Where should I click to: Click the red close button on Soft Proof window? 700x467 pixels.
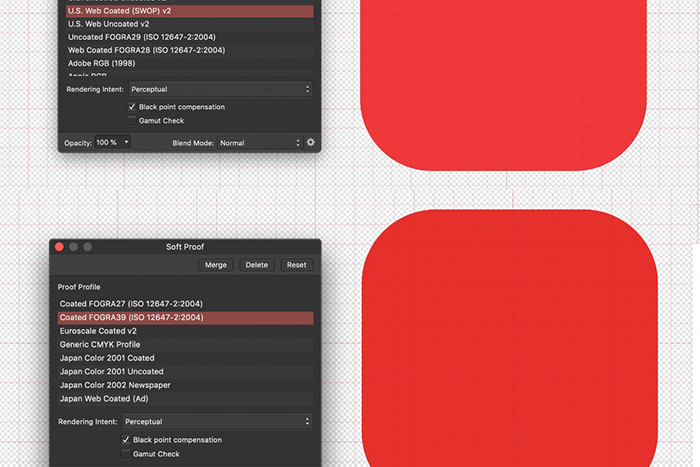click(59, 247)
